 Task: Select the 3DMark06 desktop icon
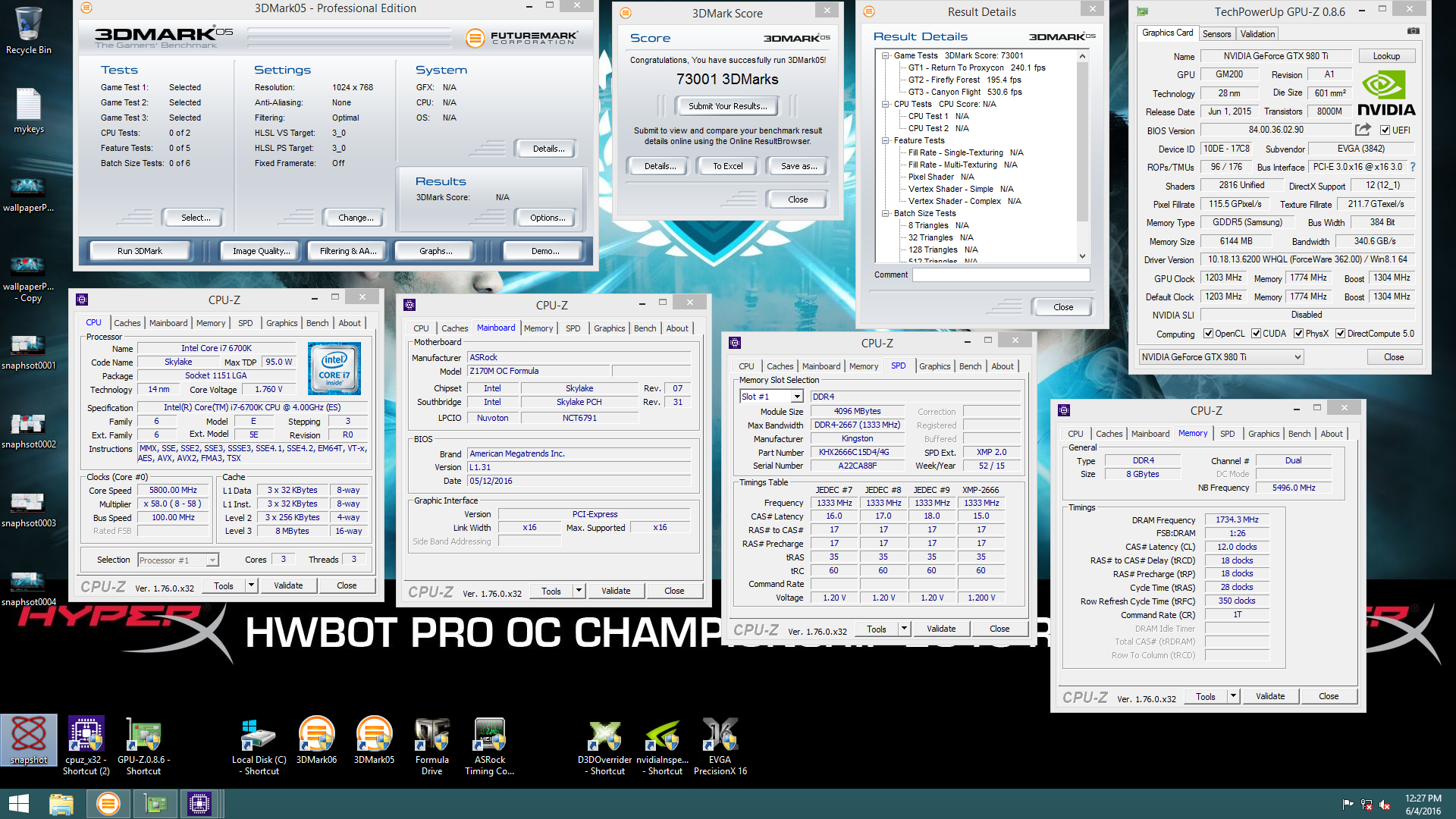(316, 740)
